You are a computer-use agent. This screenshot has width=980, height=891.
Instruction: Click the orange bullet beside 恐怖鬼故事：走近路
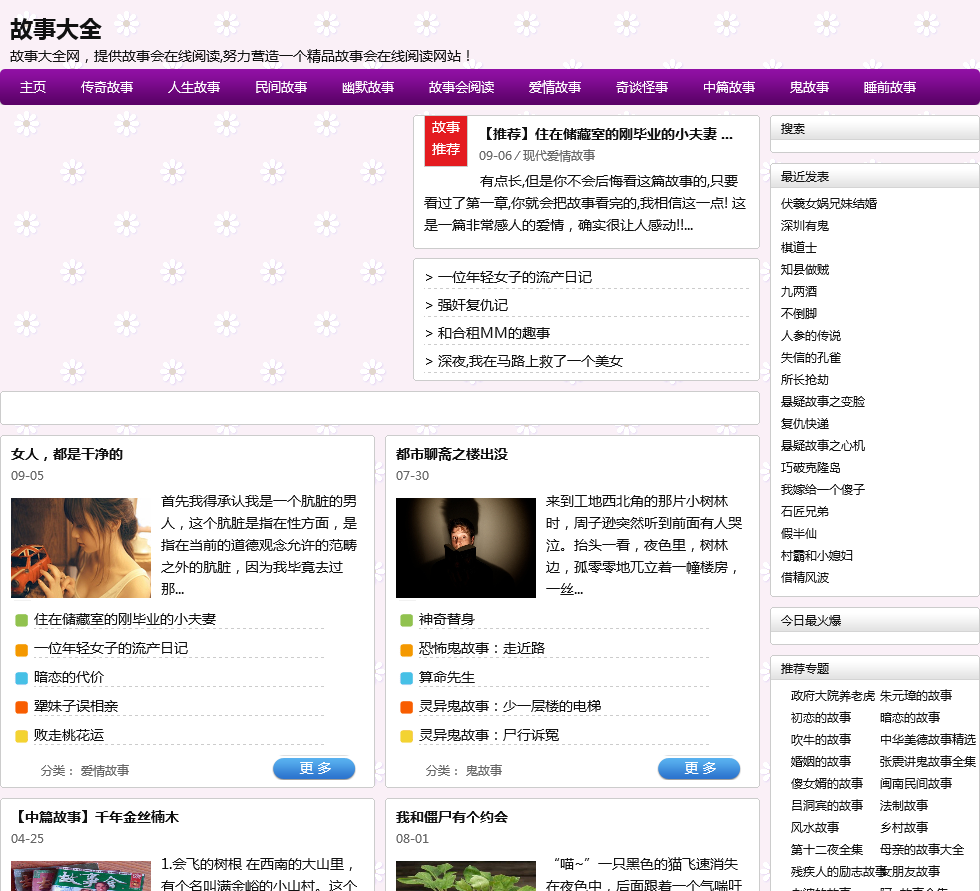pos(406,649)
